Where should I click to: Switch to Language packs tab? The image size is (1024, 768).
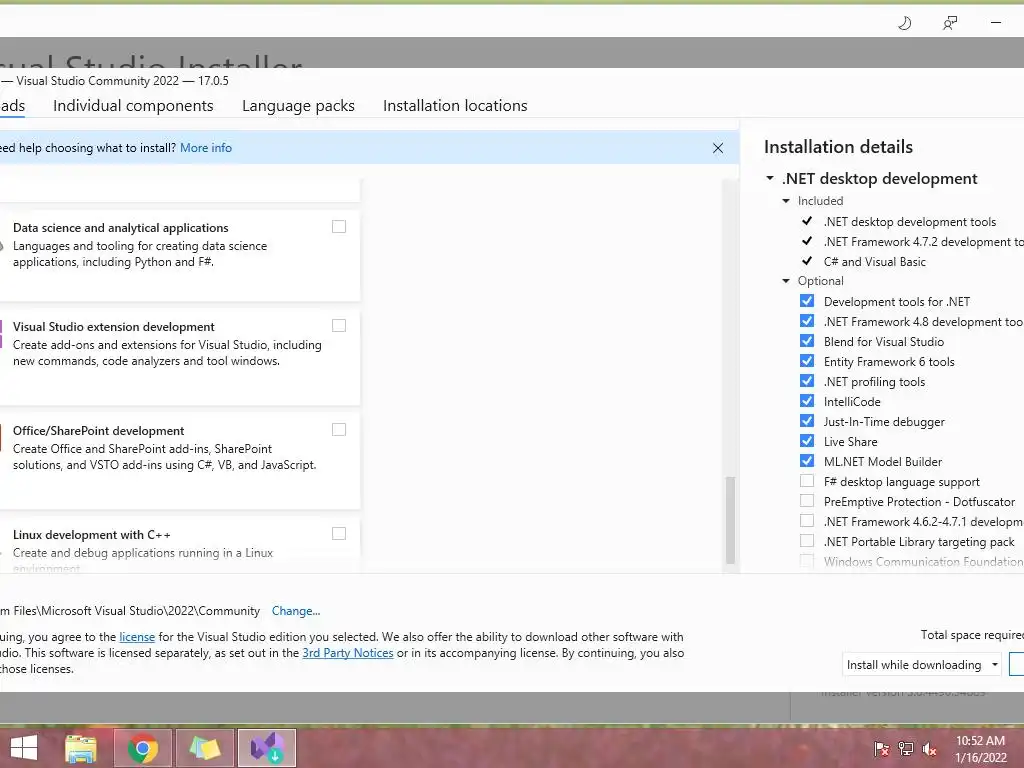(x=298, y=106)
